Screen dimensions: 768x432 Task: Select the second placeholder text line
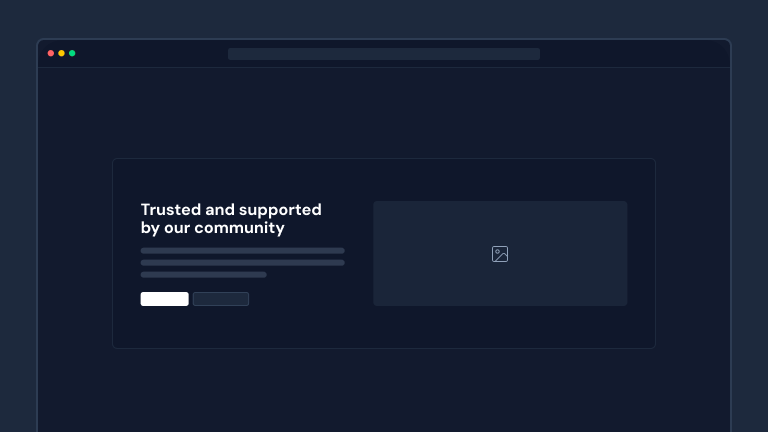click(x=242, y=263)
